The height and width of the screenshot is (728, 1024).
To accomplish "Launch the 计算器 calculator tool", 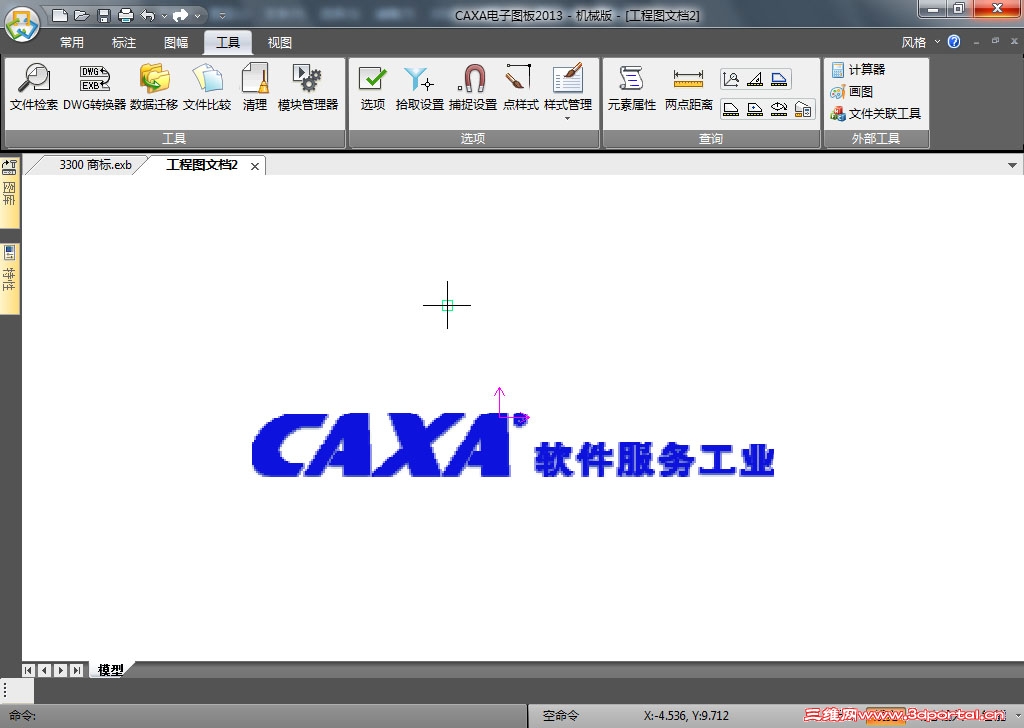I will point(858,69).
